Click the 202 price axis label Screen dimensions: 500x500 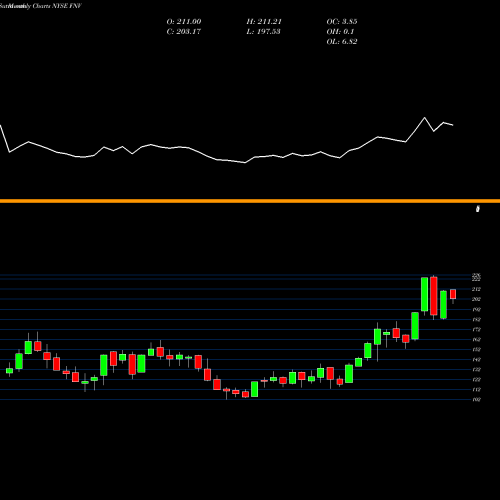(x=476, y=299)
